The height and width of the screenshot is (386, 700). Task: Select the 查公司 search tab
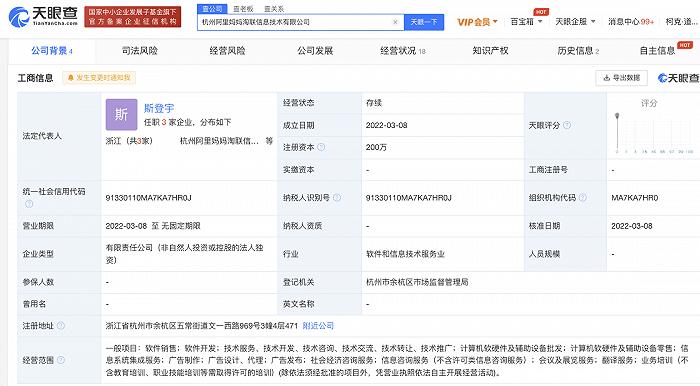coord(212,9)
